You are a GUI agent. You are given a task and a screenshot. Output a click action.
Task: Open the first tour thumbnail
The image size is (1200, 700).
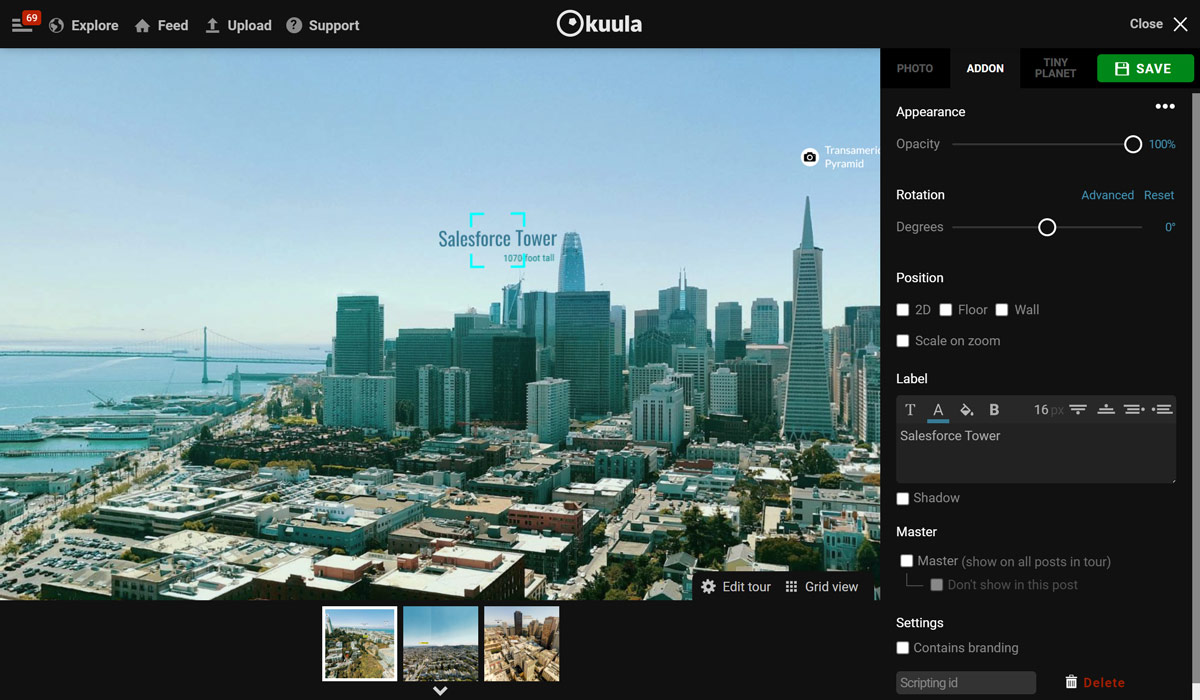359,644
